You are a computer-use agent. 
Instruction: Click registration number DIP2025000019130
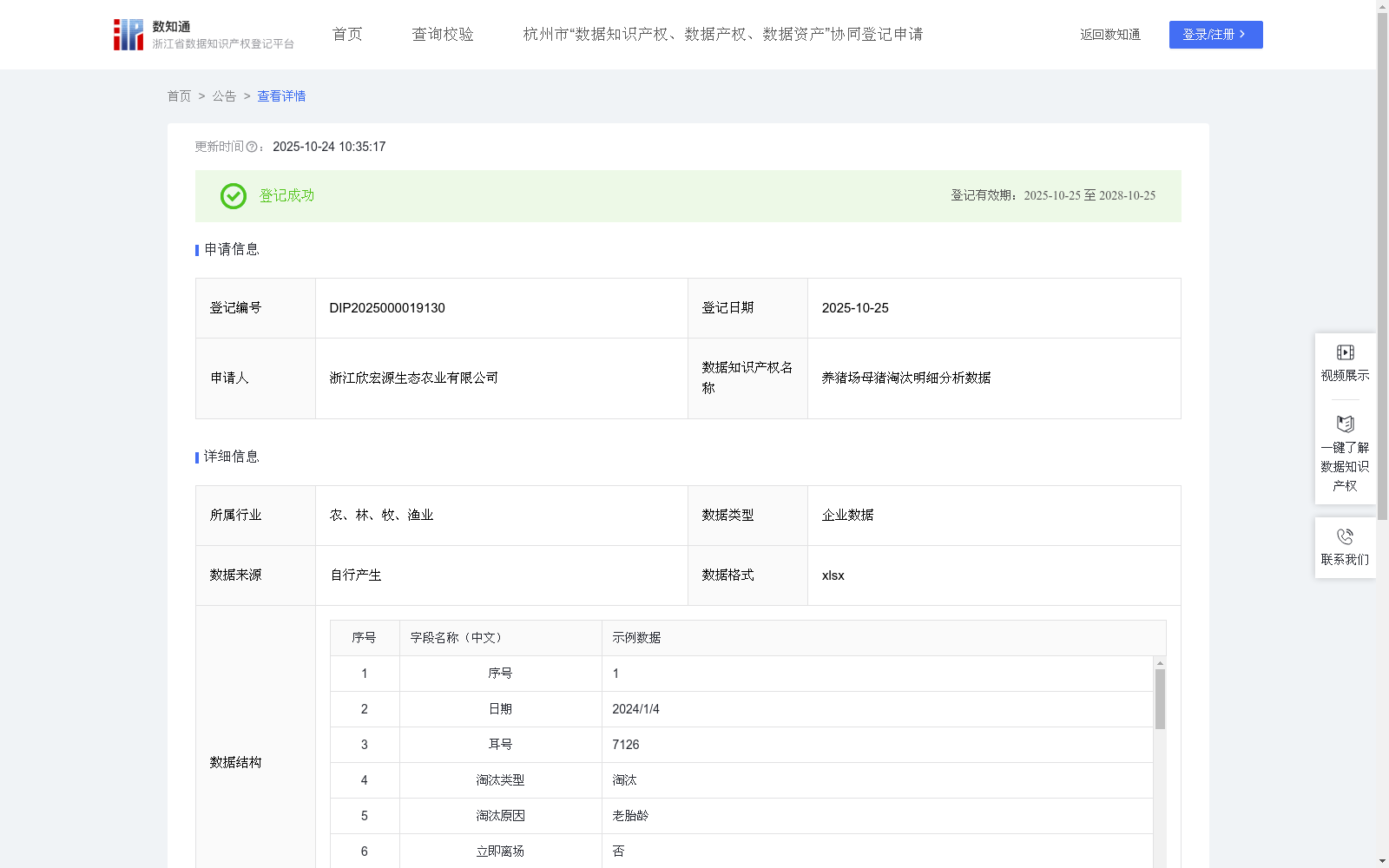point(387,308)
